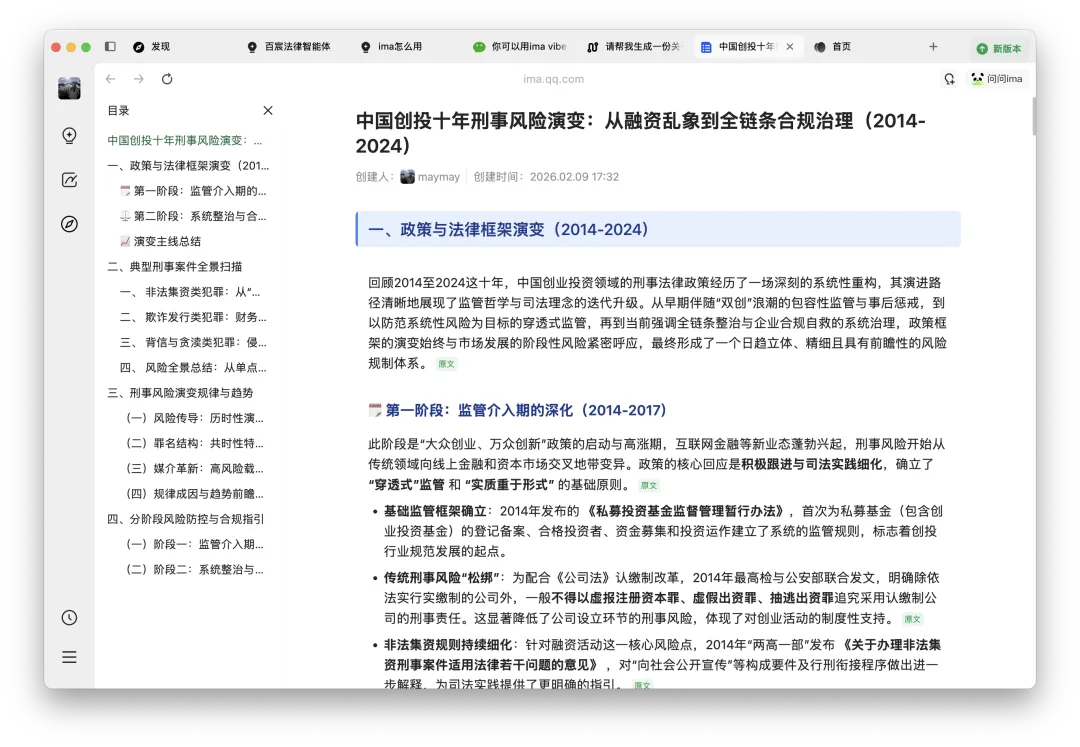Switch to ima怎么用 tab
1080x747 pixels.
tap(393, 47)
